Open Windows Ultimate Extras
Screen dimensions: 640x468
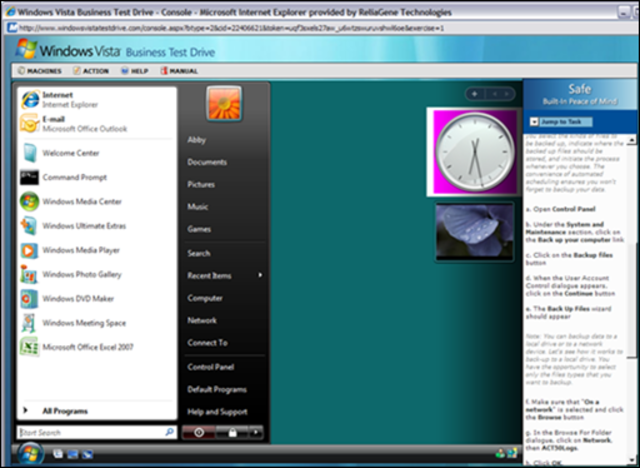click(x=97, y=226)
